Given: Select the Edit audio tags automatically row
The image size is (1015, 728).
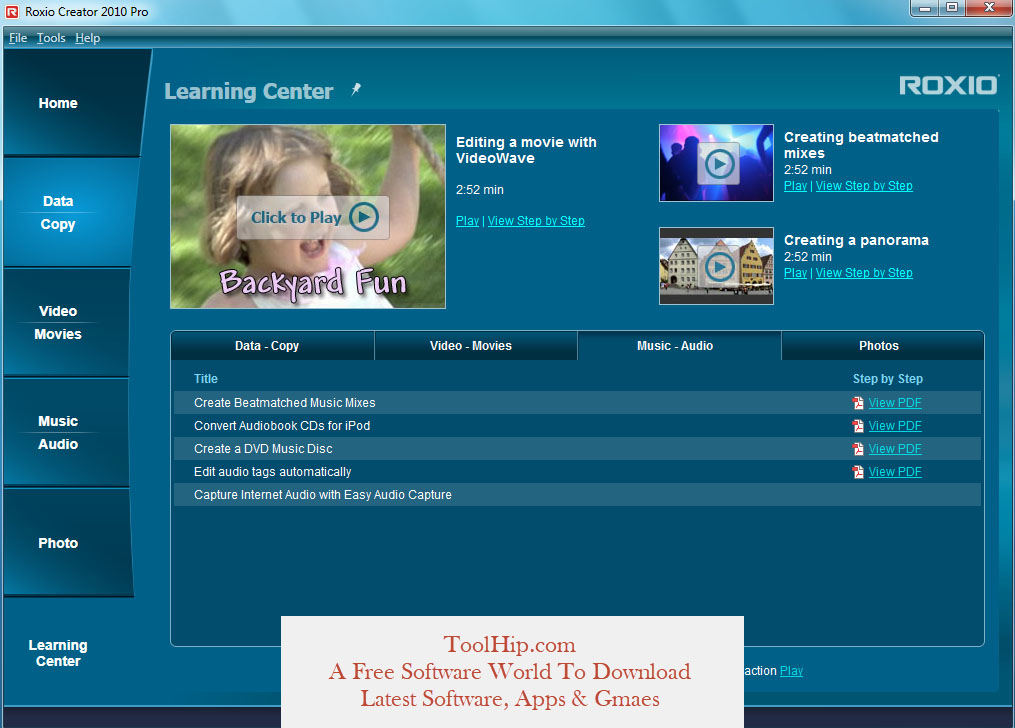Looking at the screenshot, I should [x=577, y=472].
